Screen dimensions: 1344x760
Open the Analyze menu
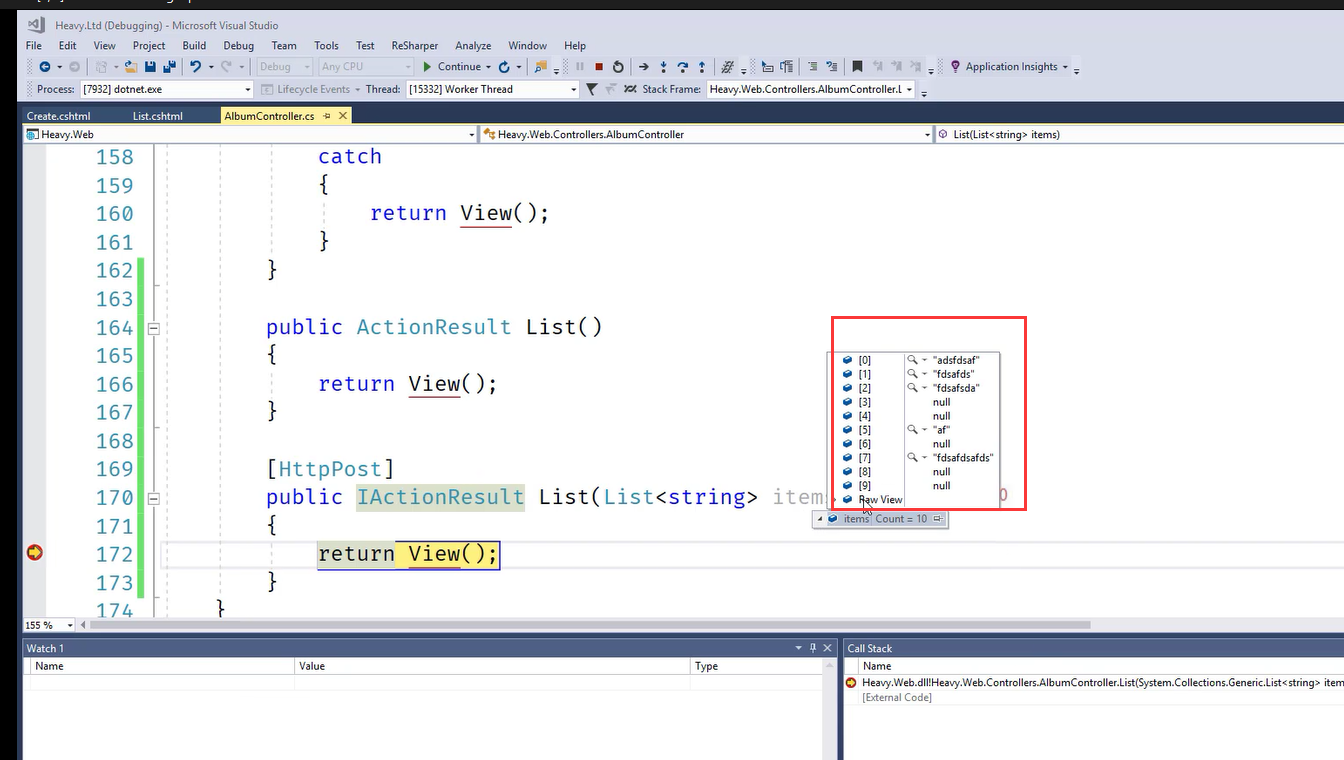(473, 45)
